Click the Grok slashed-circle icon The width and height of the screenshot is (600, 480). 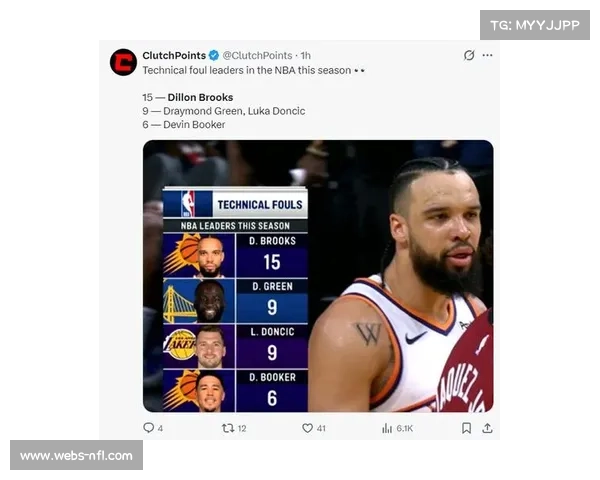point(469,56)
